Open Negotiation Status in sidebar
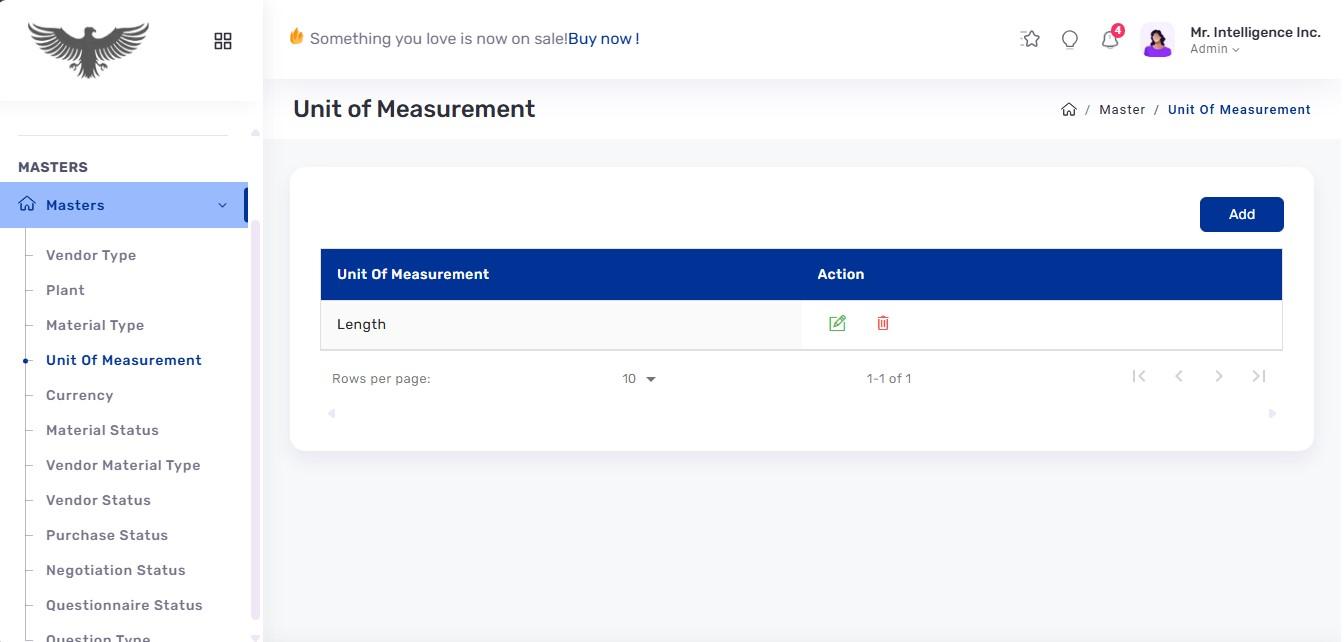 click(x=116, y=570)
